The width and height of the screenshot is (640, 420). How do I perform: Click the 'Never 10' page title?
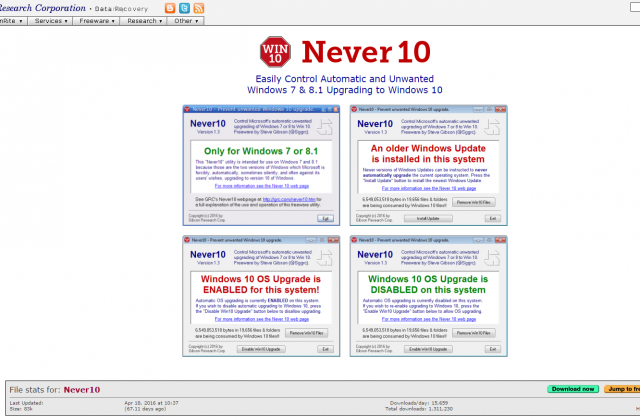[366, 52]
